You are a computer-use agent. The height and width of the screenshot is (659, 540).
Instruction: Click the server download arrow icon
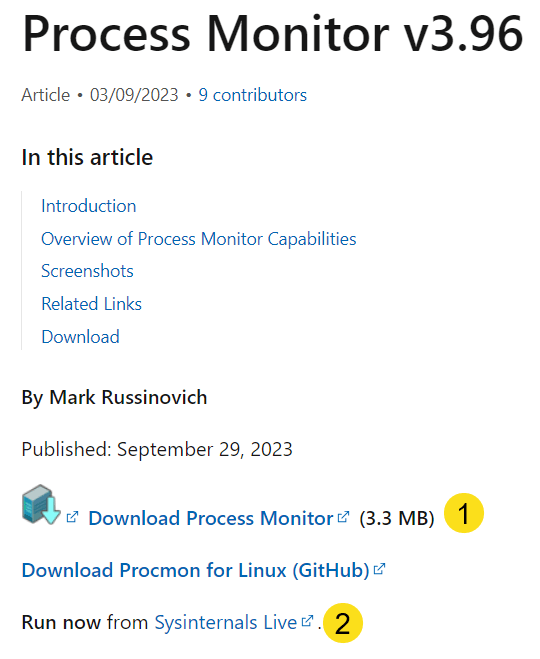click(x=41, y=505)
